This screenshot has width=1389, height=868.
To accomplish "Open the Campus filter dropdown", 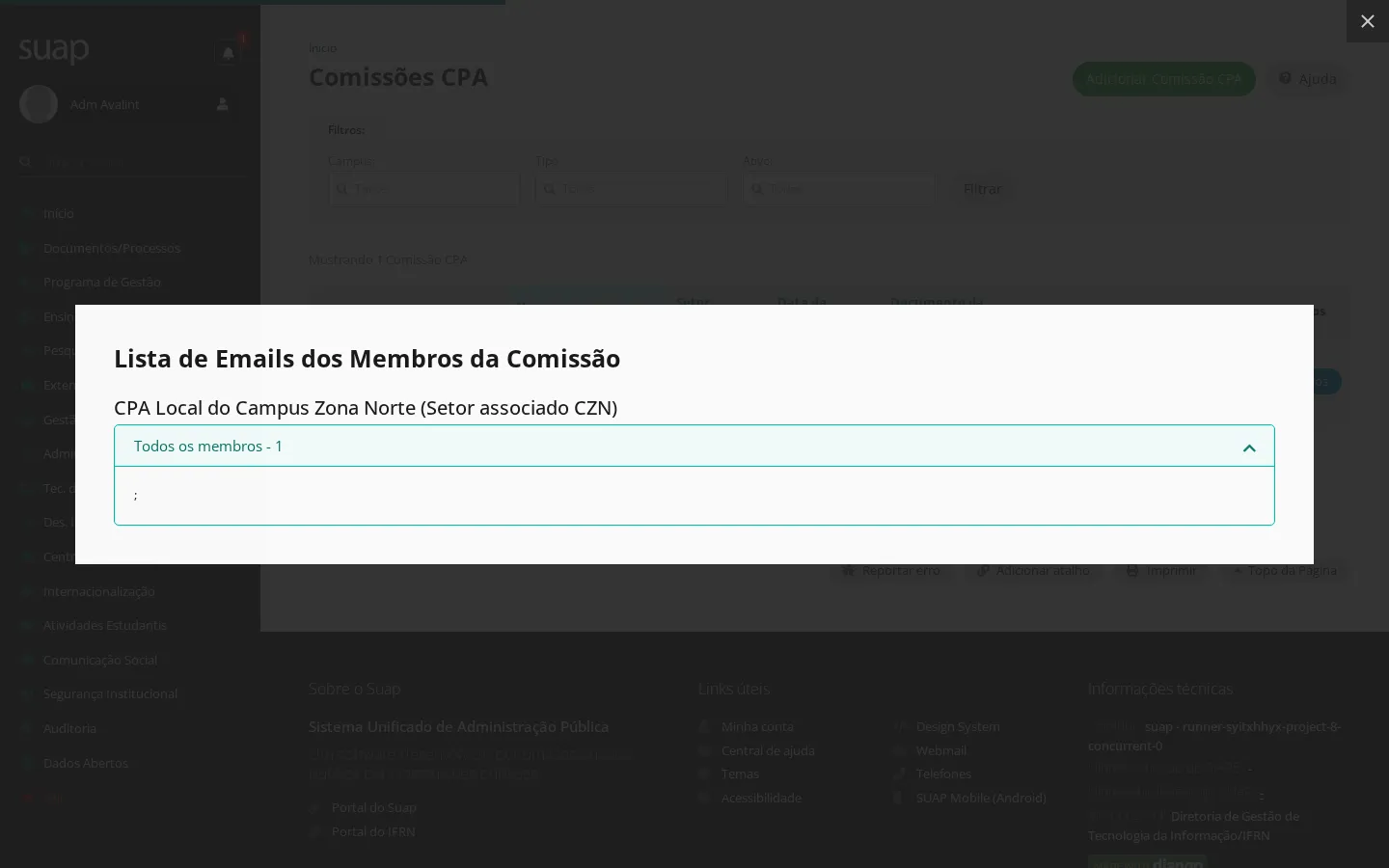I will pos(424,189).
